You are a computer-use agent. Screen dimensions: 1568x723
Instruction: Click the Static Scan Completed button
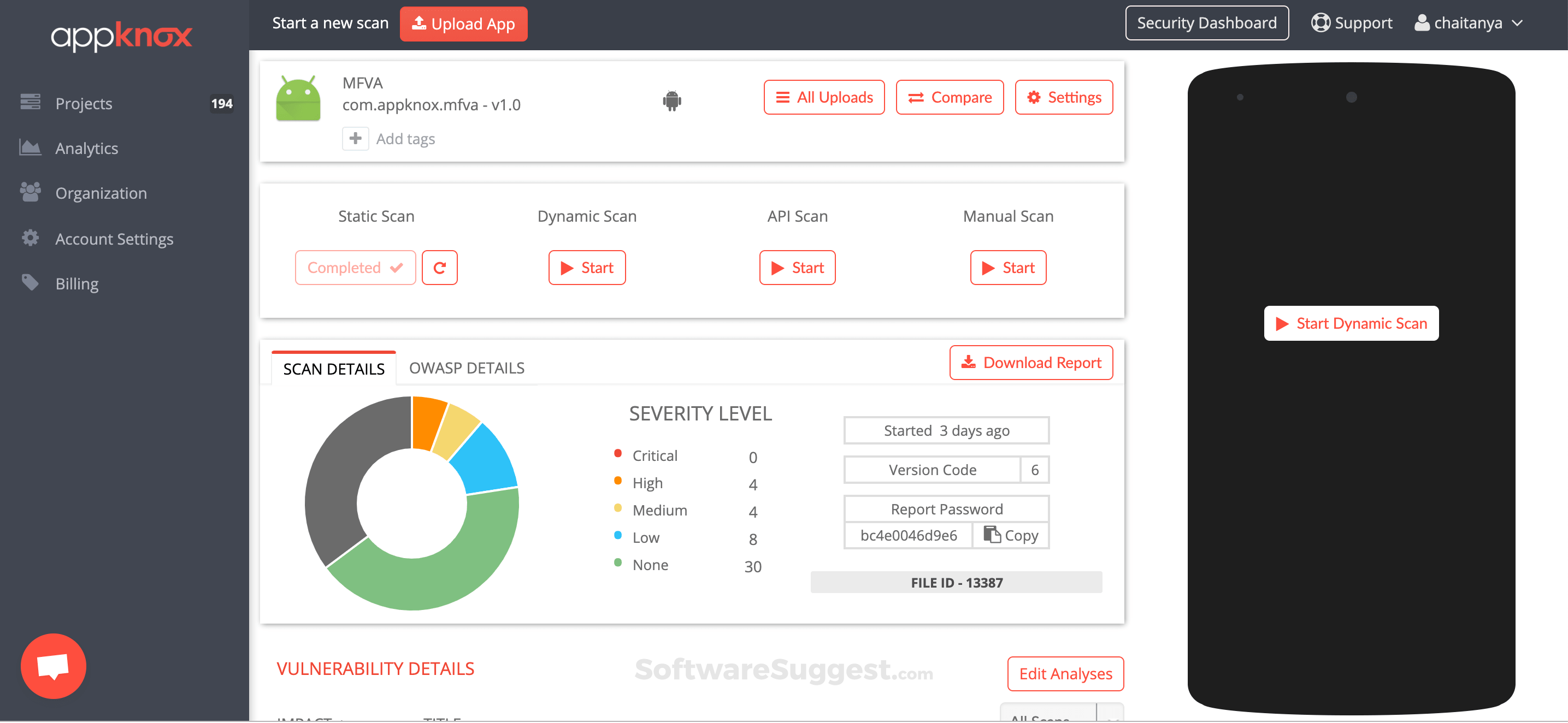point(356,268)
